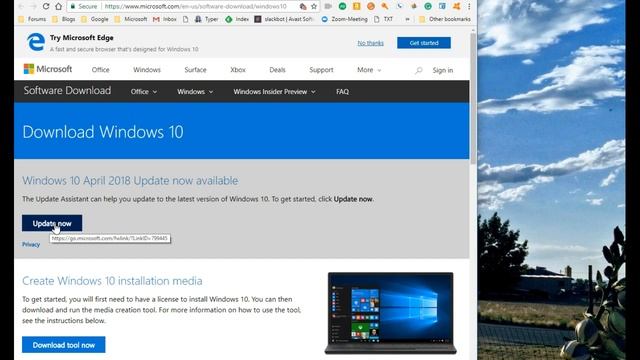Viewport: 640px width, 360px height.
Task: Open the Google bookmark folder
Action: point(95,19)
